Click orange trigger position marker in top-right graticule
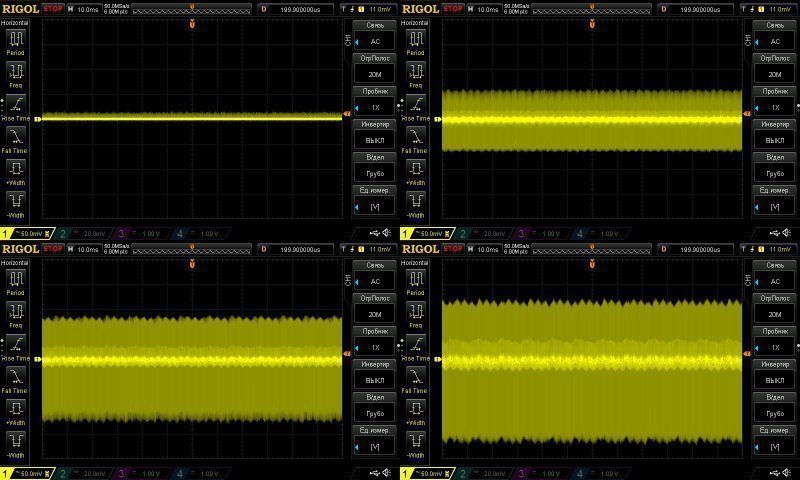The width and height of the screenshot is (800, 480). pos(592,23)
